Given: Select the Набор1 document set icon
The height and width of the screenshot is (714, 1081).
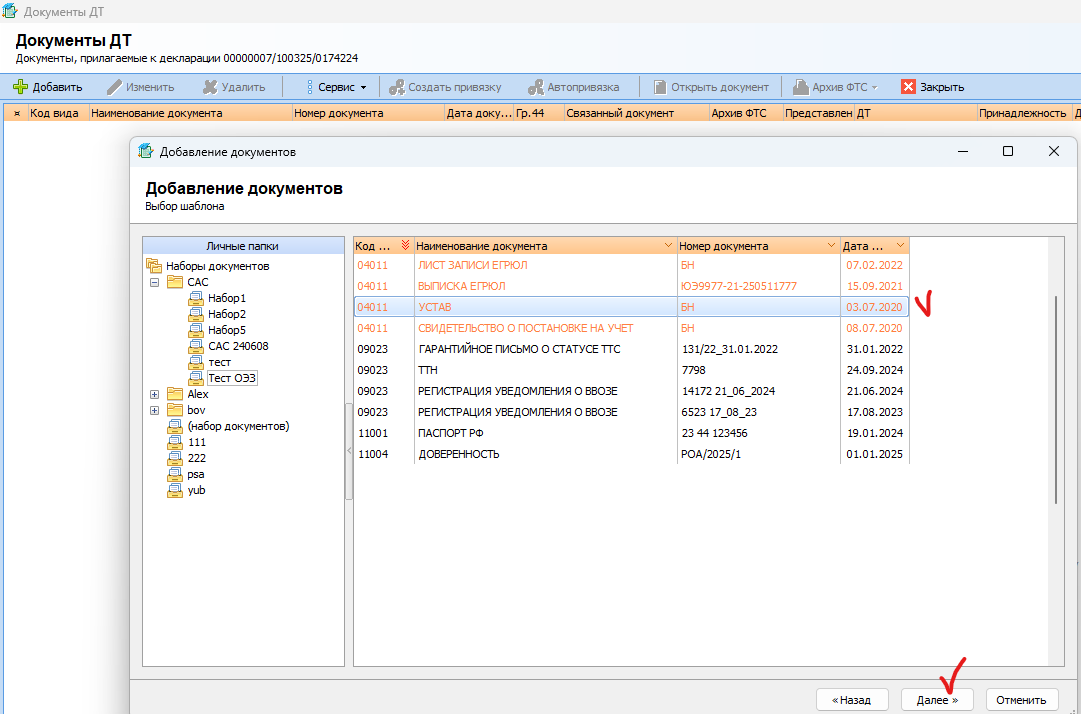Looking at the screenshot, I should [x=196, y=298].
